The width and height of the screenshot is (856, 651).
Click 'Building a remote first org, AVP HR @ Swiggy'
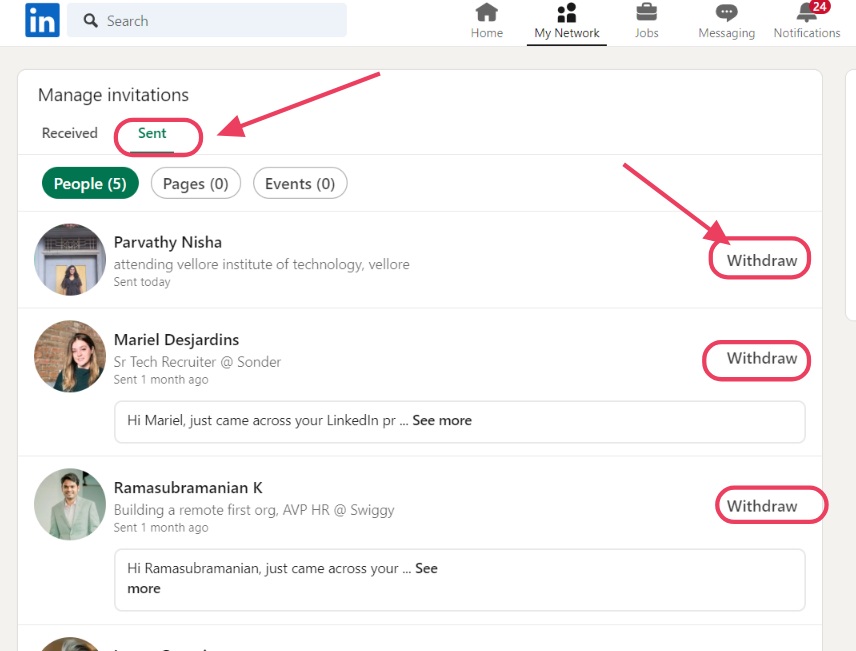pyautogui.click(x=254, y=510)
